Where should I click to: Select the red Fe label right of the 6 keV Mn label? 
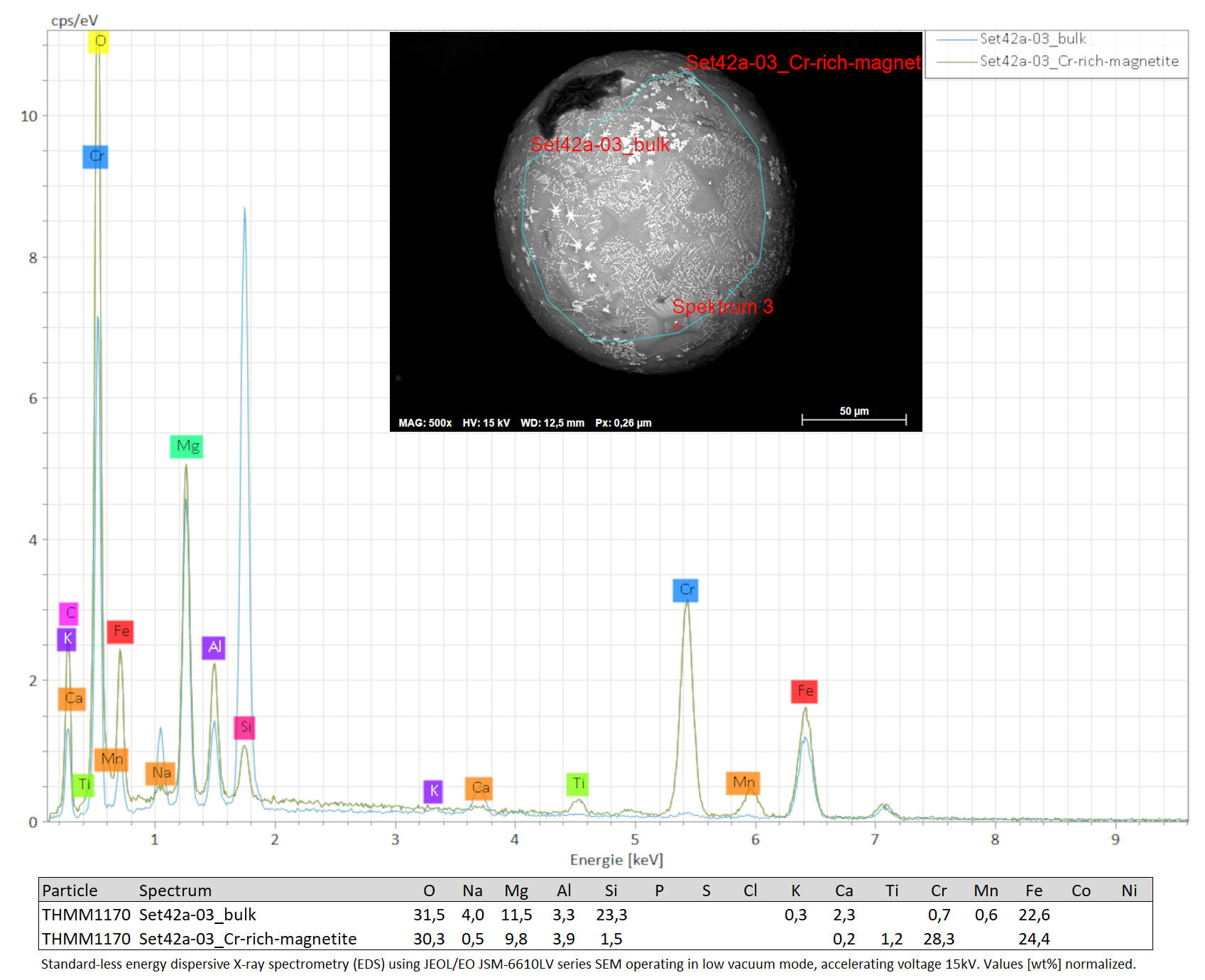805,692
